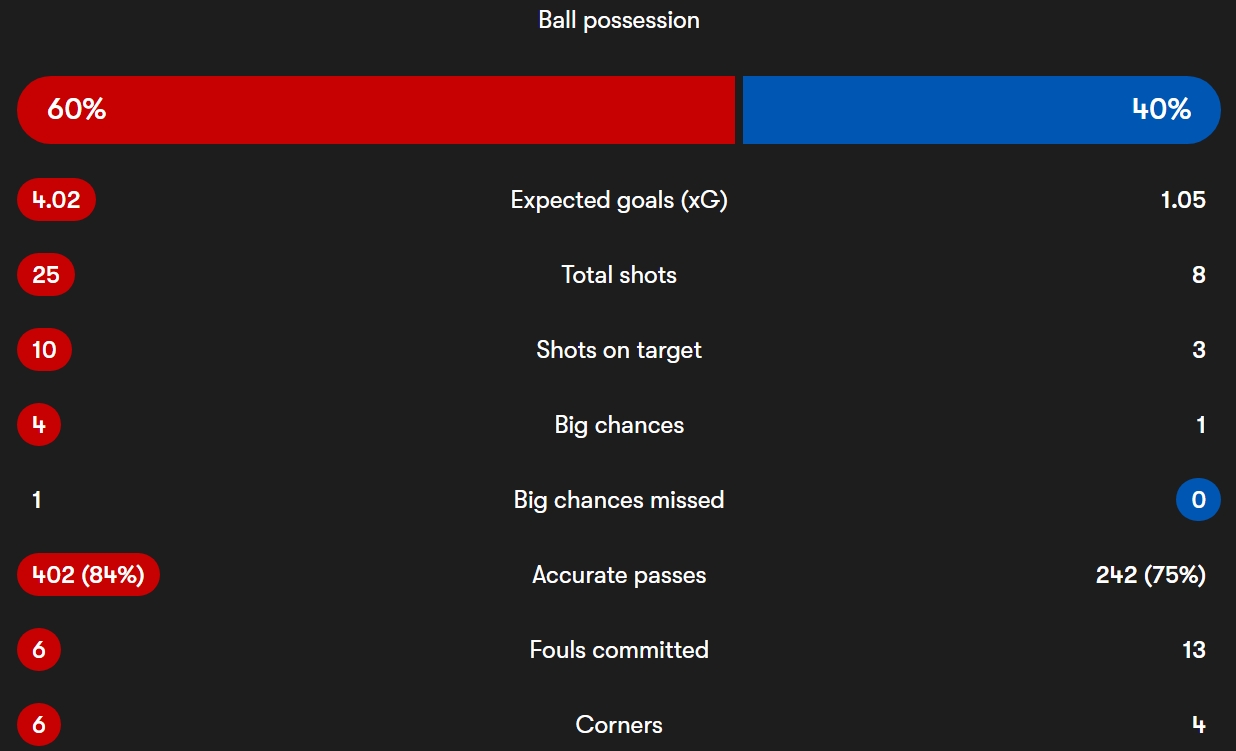Click the Big chances row label
Screen dimensions: 1236x751
(x=619, y=425)
